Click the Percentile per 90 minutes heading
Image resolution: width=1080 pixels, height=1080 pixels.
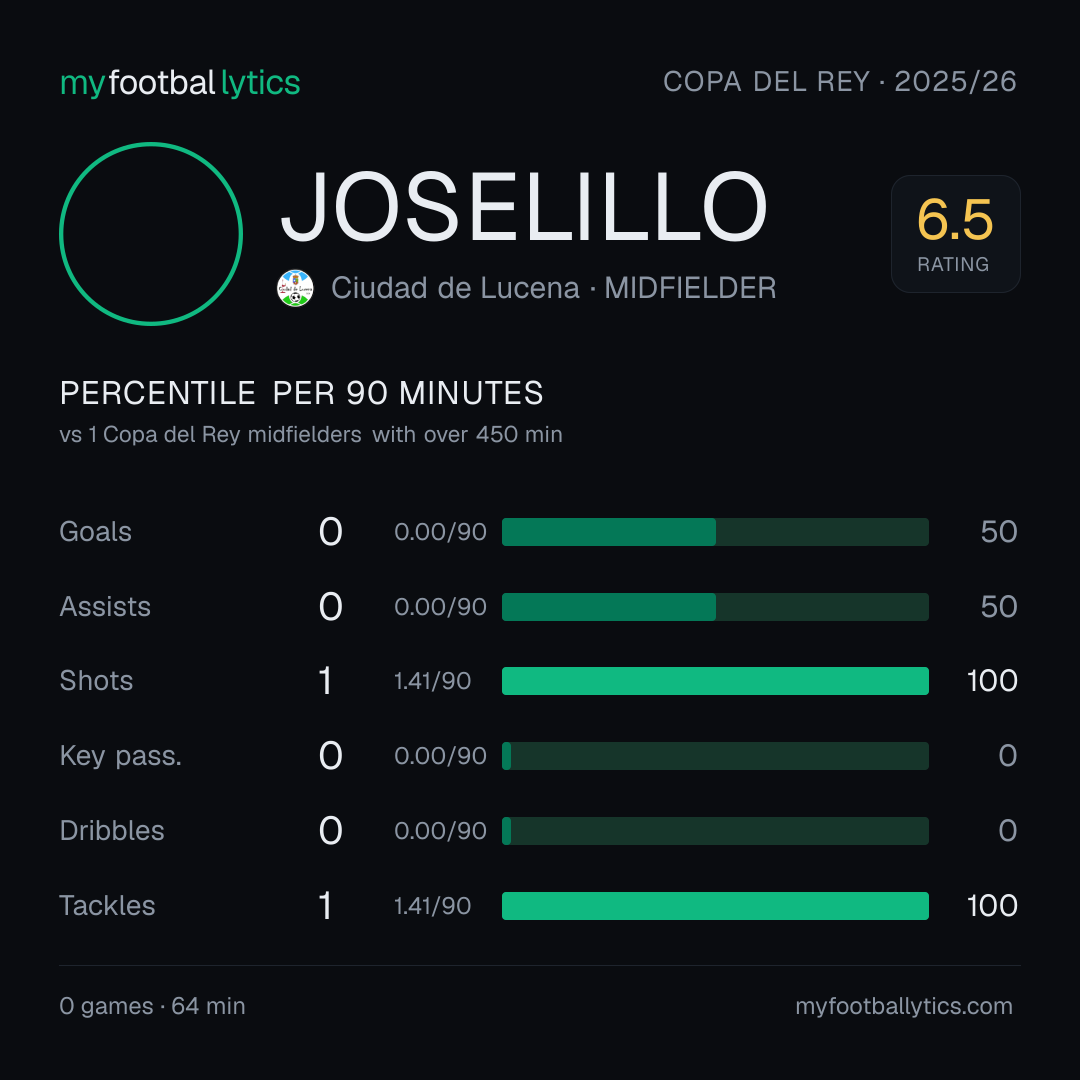tap(302, 393)
